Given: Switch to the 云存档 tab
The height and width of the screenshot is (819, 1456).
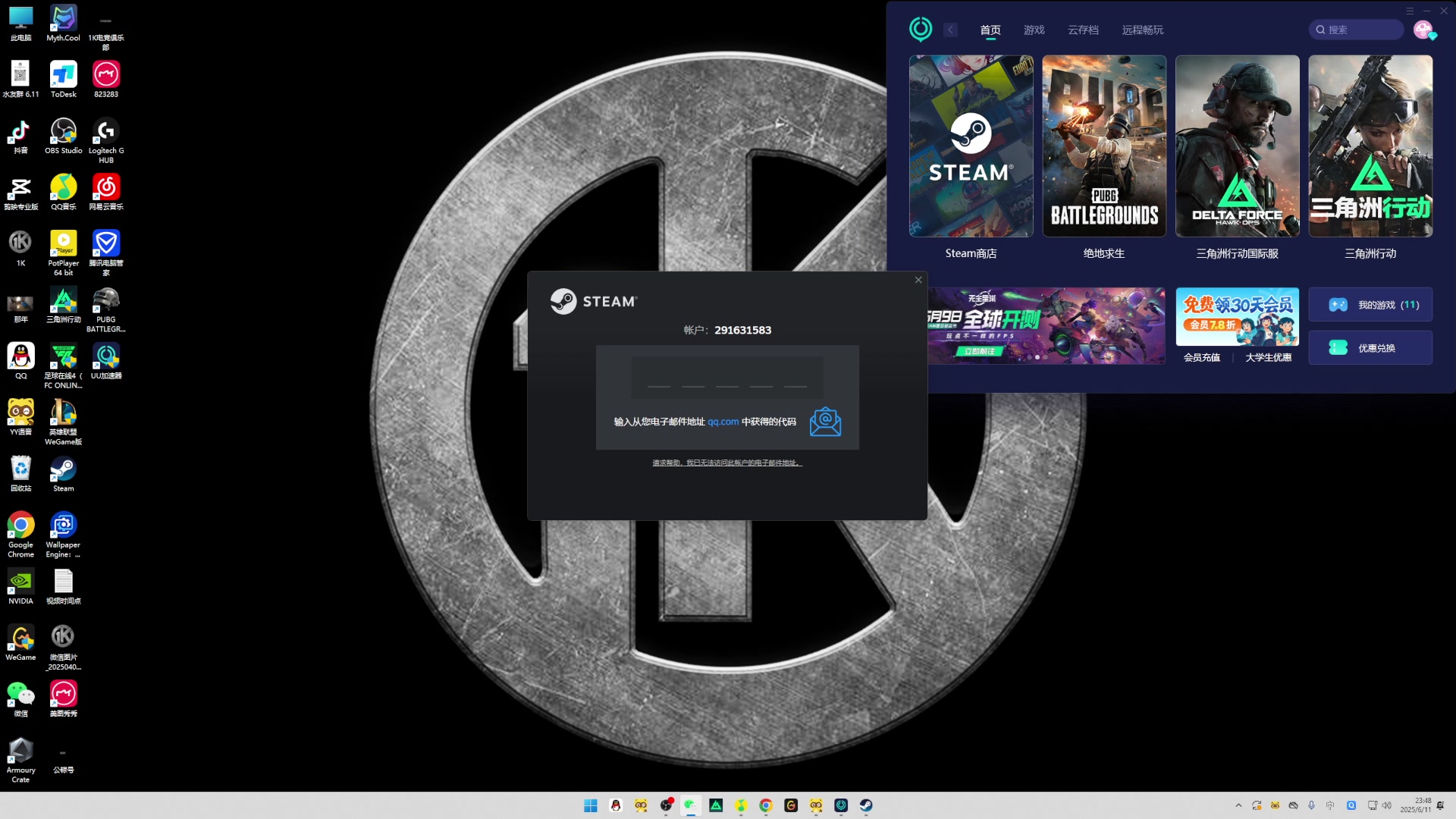Looking at the screenshot, I should point(1083,30).
